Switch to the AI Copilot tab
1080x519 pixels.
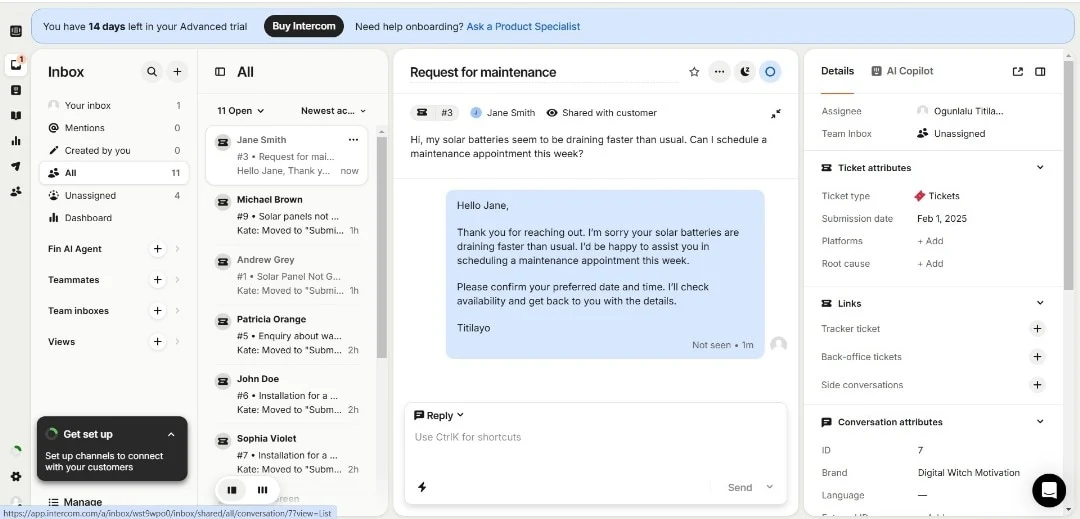click(902, 71)
